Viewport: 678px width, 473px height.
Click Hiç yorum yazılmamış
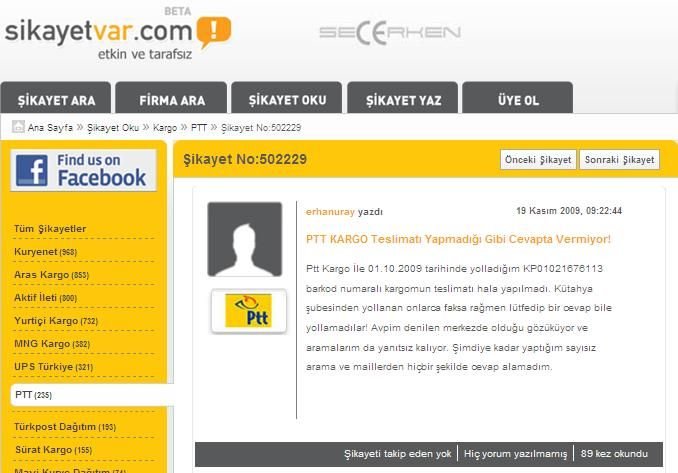[515, 454]
